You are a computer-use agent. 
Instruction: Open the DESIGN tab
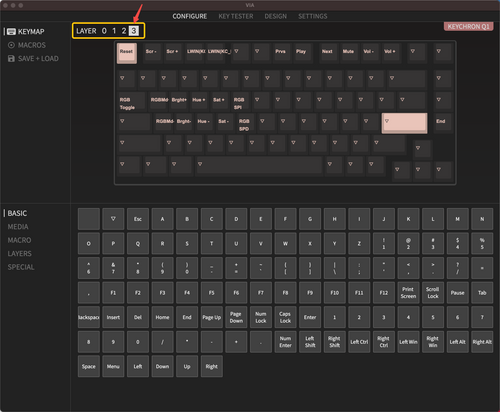point(275,16)
